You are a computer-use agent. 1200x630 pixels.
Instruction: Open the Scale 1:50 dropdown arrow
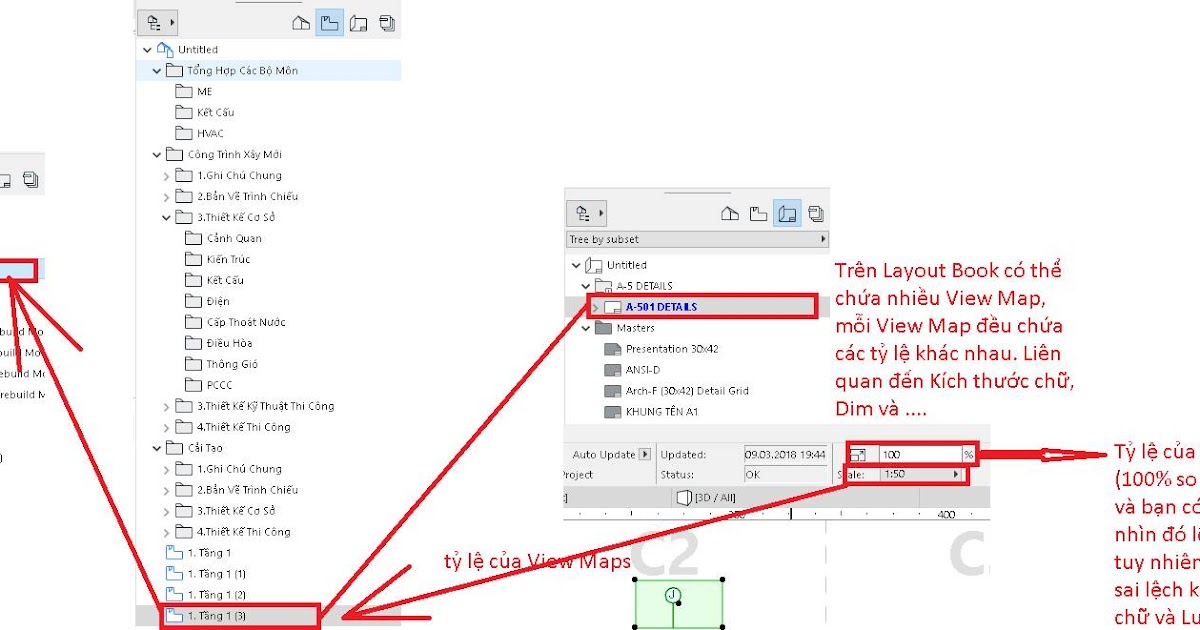(x=958, y=474)
